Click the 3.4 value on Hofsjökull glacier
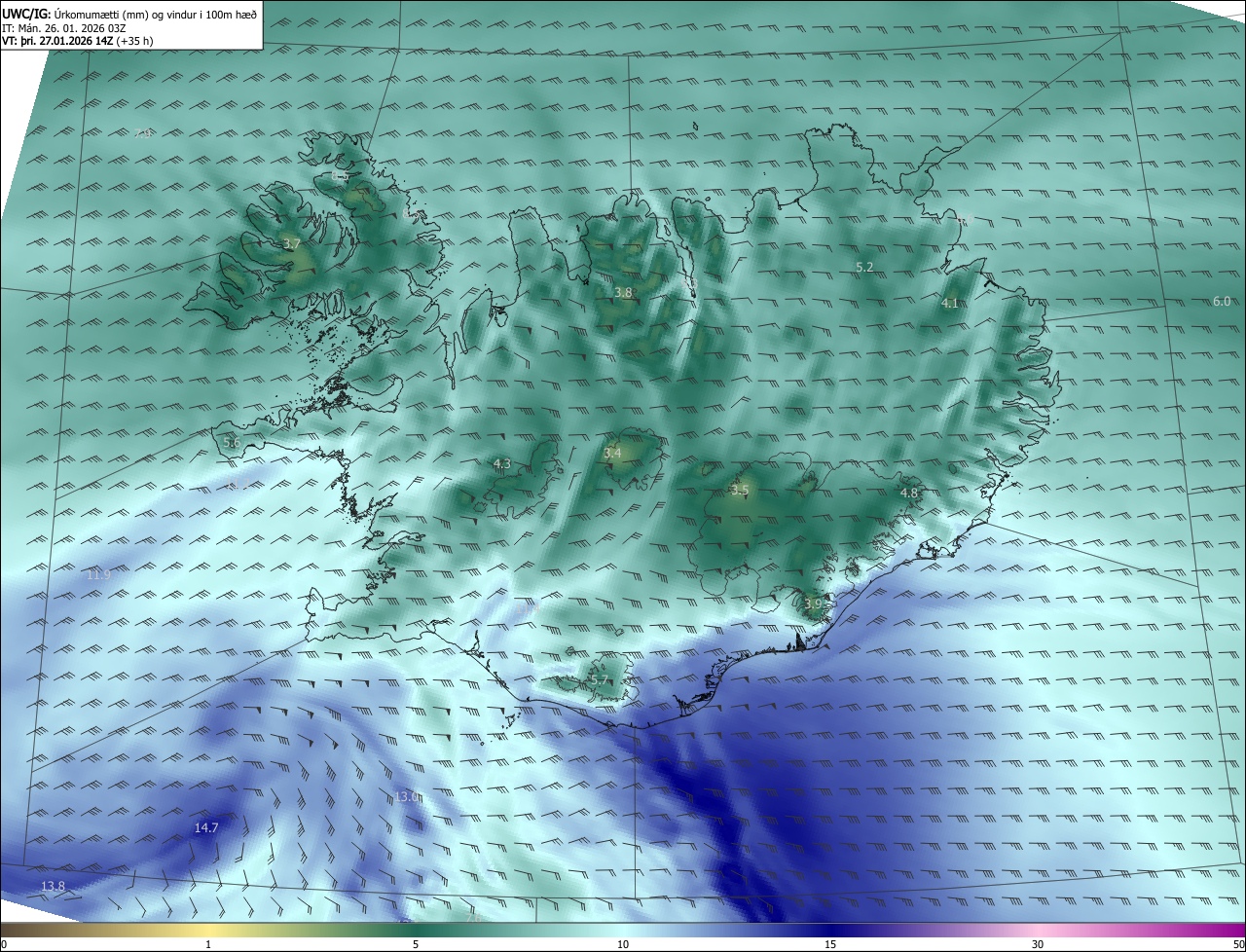 [x=613, y=454]
